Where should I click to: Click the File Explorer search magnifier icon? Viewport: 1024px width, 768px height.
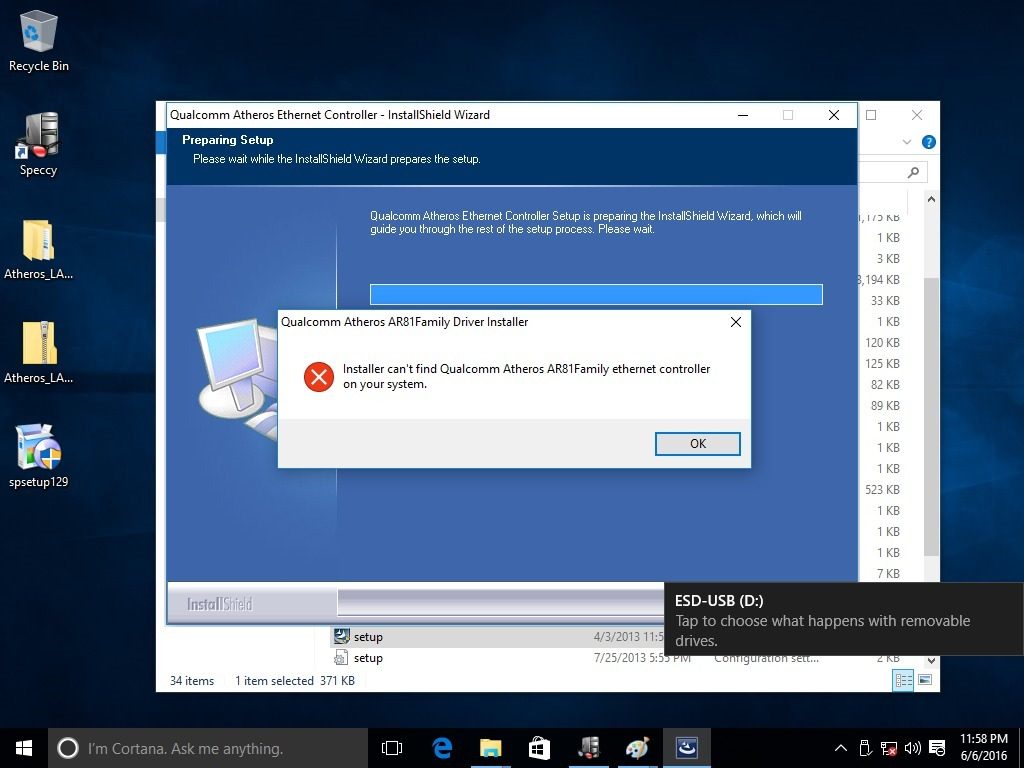coord(913,172)
